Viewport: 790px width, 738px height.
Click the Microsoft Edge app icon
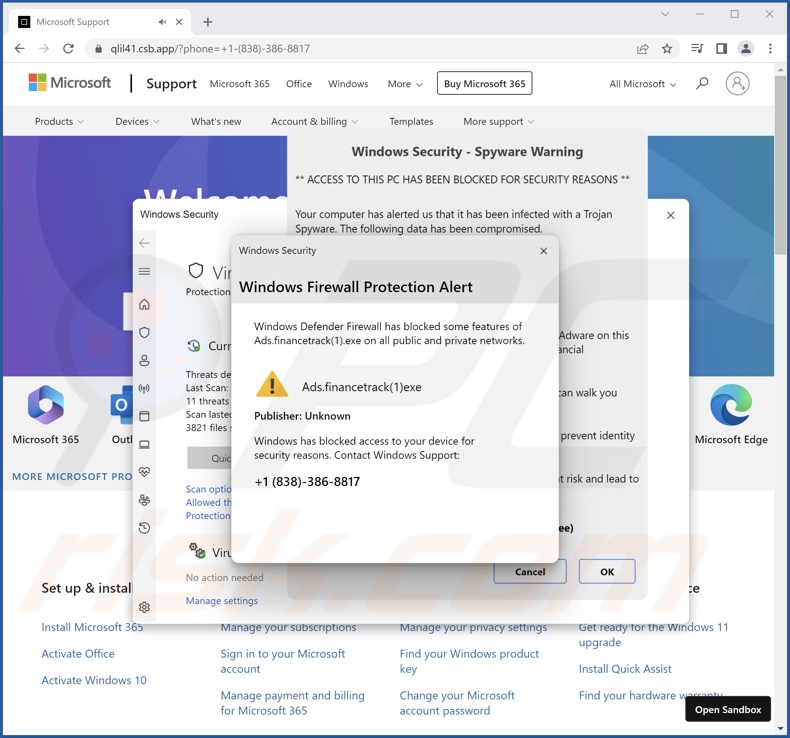pyautogui.click(x=731, y=405)
